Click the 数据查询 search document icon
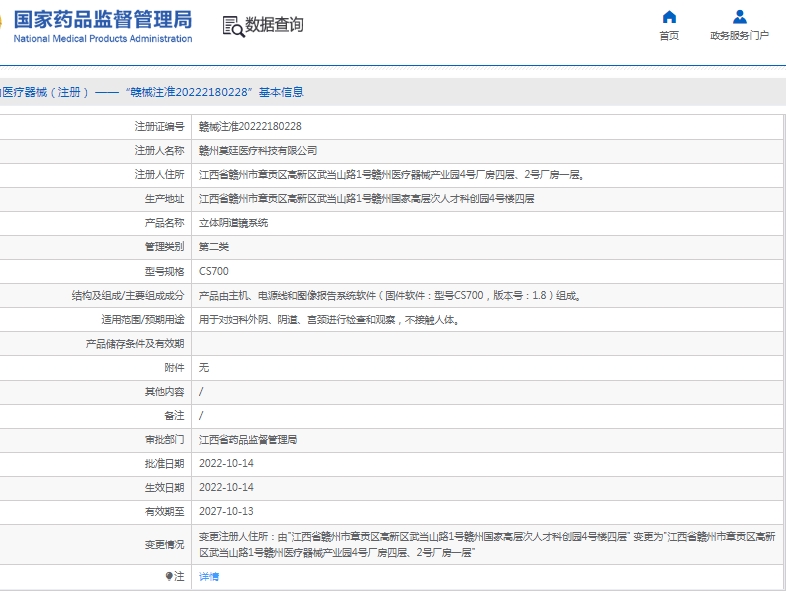 tap(233, 26)
